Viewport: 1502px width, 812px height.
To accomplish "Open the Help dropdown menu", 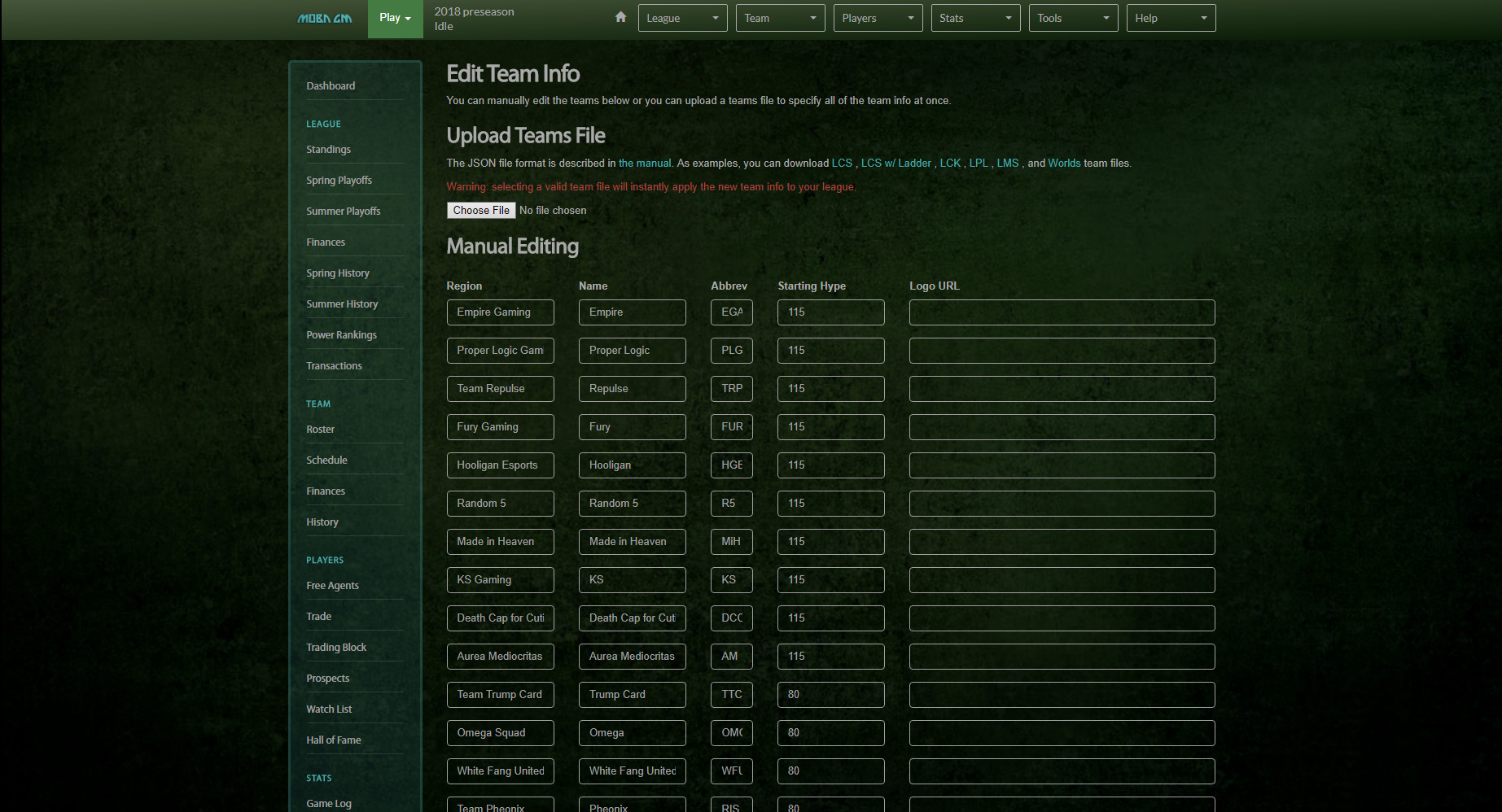I will 1170,17.
